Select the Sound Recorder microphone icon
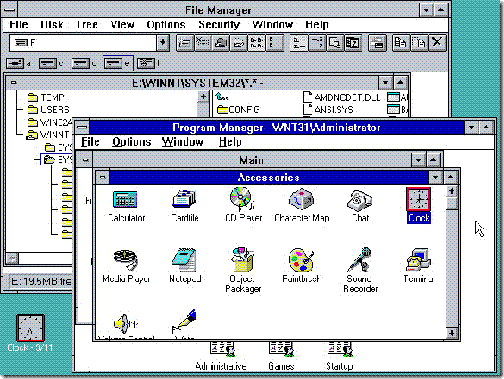The height and width of the screenshot is (379, 504). click(359, 259)
